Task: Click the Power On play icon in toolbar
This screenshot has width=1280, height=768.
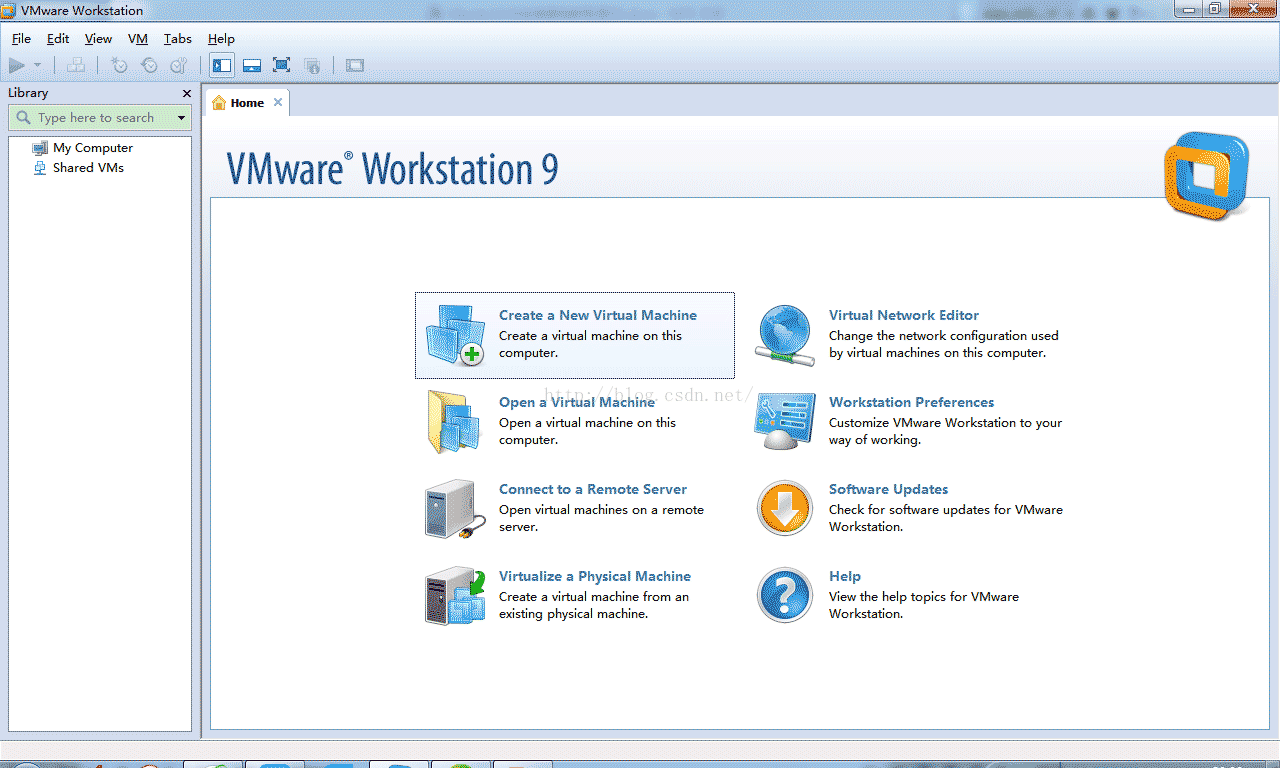Action: pos(17,66)
